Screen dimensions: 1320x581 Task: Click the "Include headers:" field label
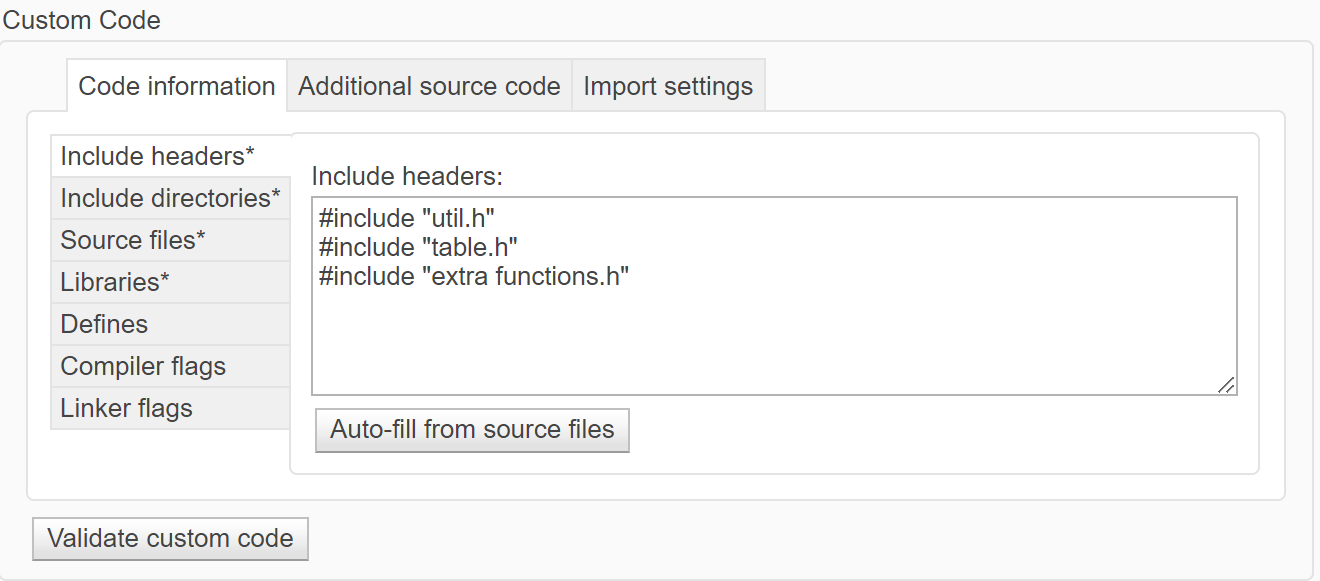pos(407,177)
